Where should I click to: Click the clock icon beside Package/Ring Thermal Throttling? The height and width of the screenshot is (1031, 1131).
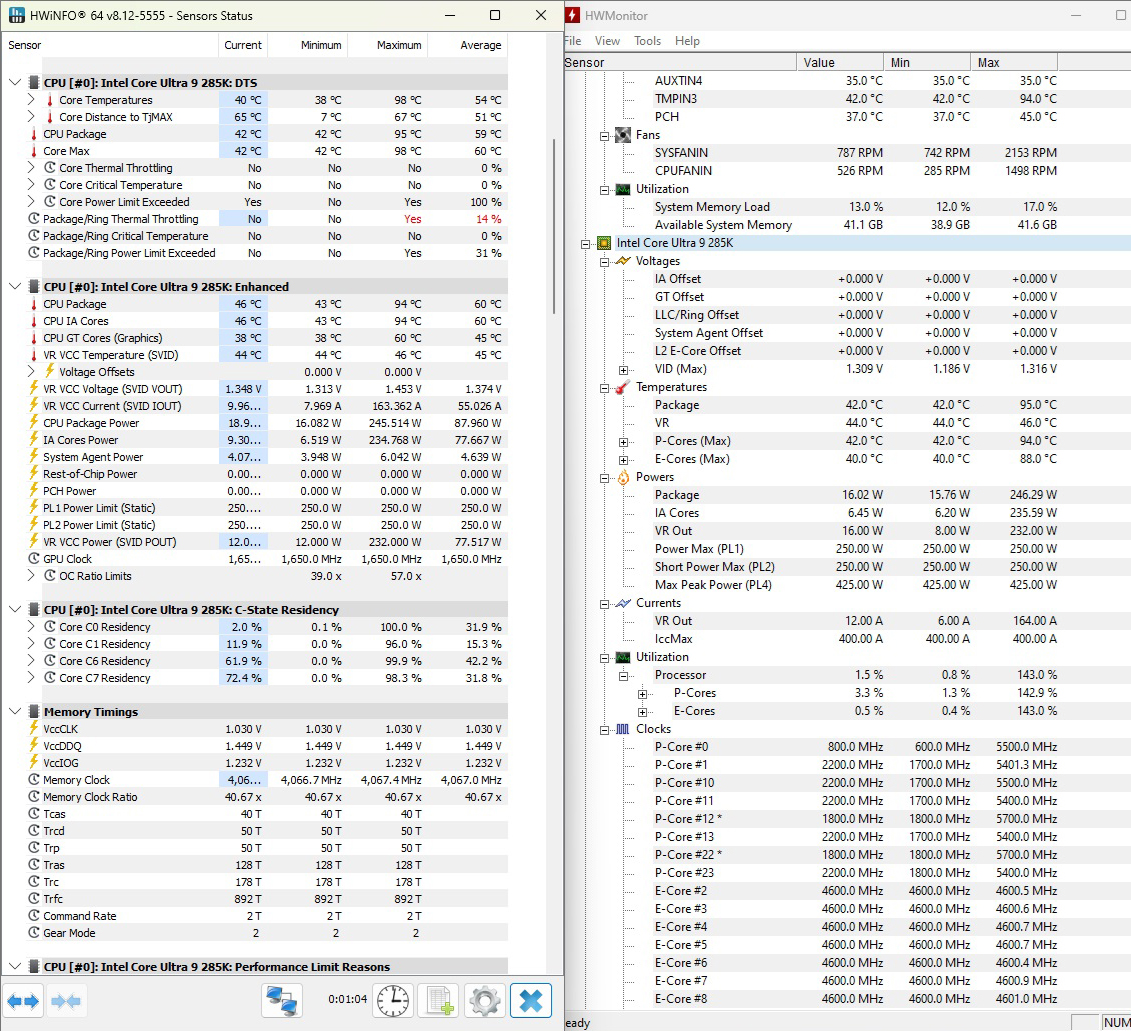click(33, 219)
